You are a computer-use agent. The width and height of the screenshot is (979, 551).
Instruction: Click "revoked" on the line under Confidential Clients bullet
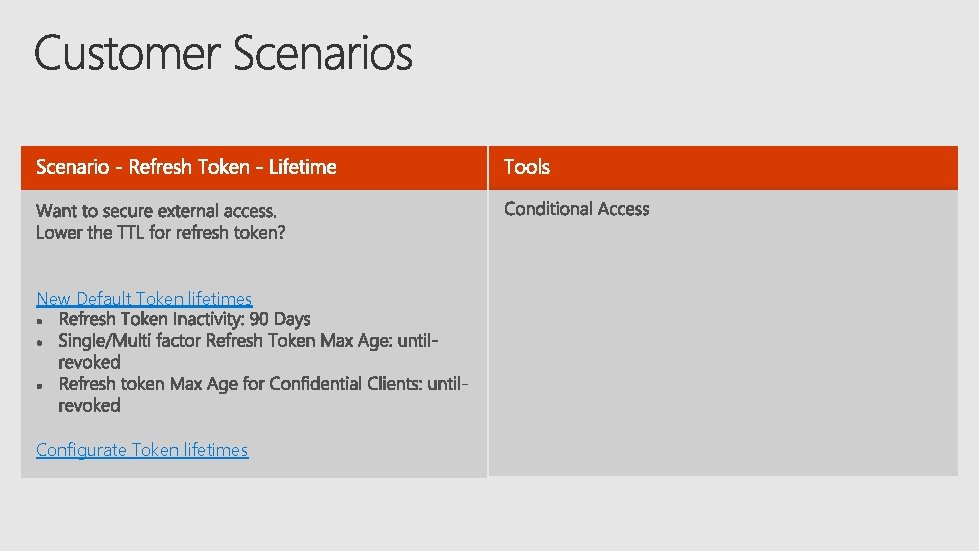click(x=89, y=405)
